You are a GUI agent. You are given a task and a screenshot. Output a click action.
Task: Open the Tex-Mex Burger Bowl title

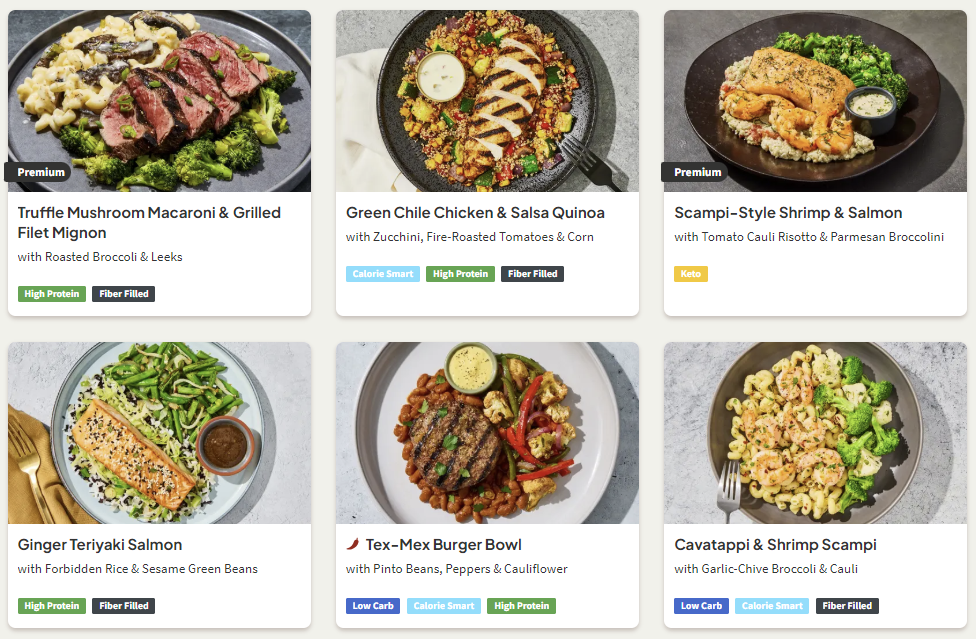[443, 545]
